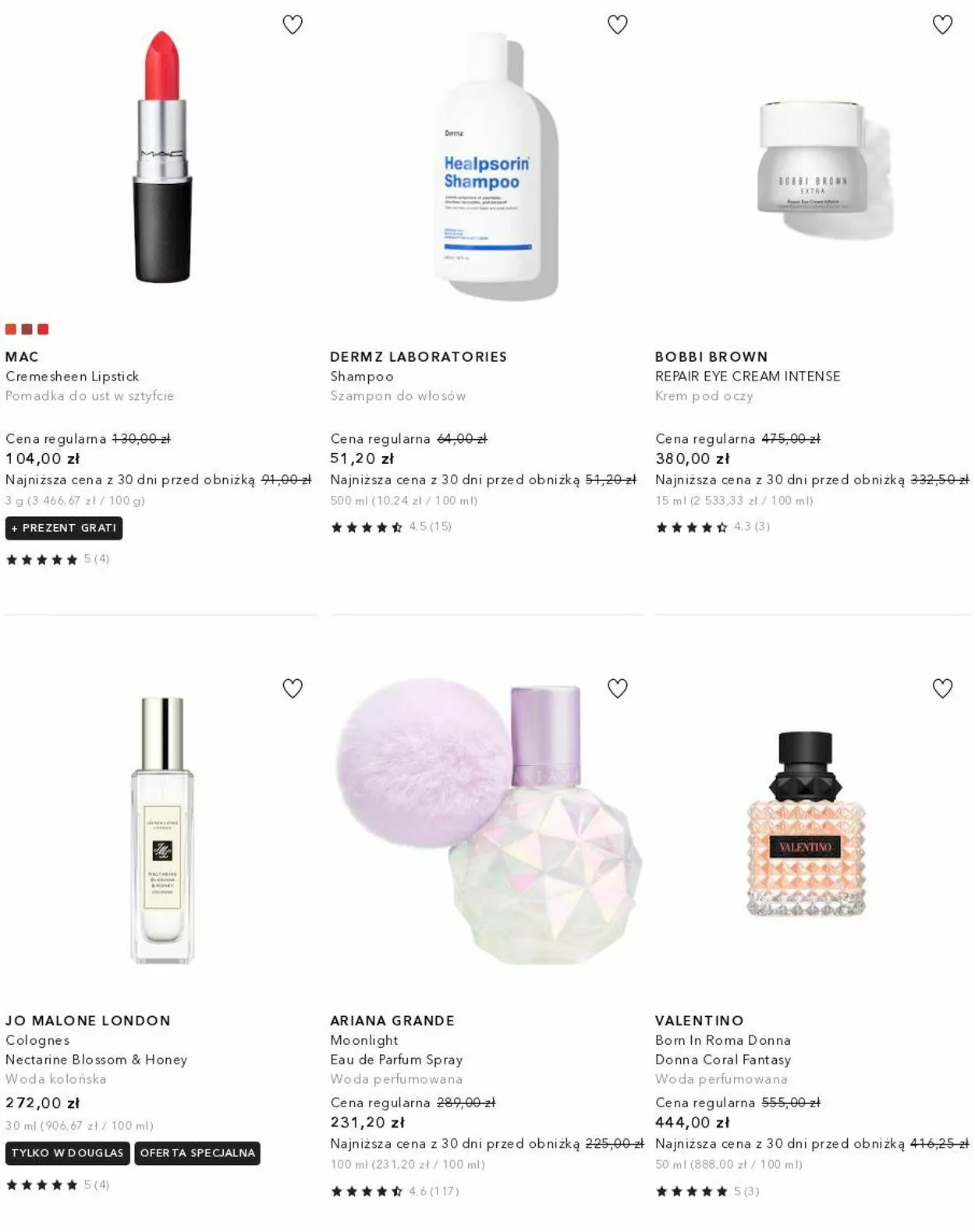Pick the third red lipstick swatch
Viewport: 975px width, 1232px height.
(43, 329)
